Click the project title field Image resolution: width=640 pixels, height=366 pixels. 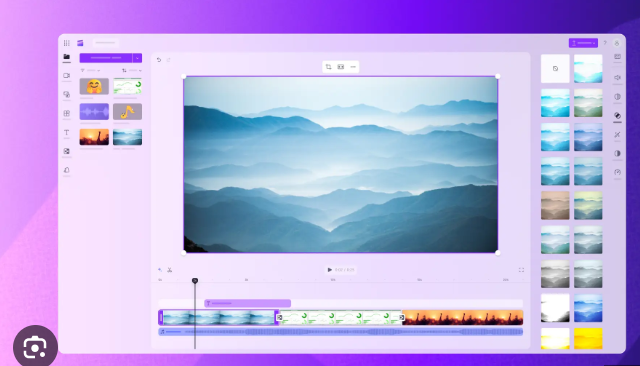(x=105, y=43)
